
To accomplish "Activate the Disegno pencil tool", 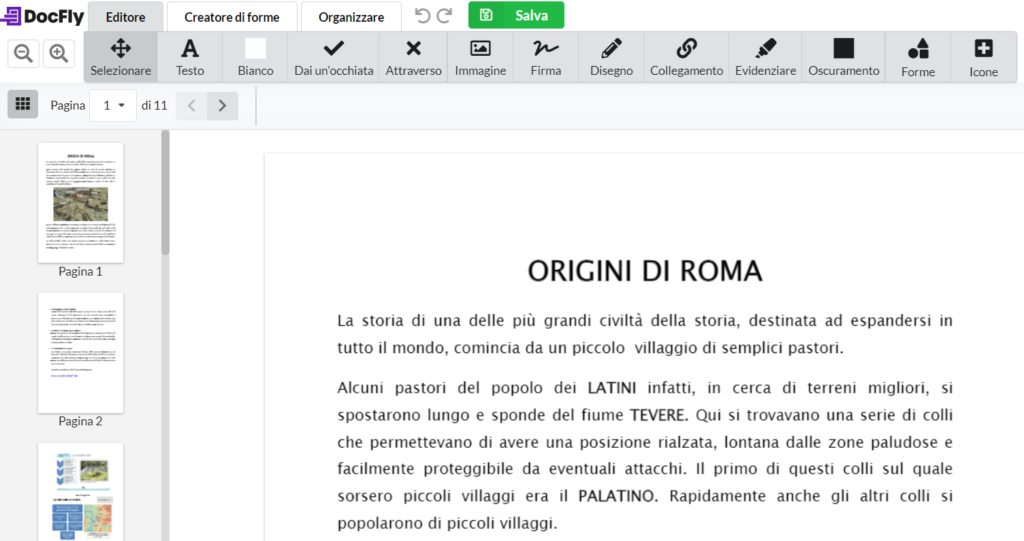I will (611, 57).
